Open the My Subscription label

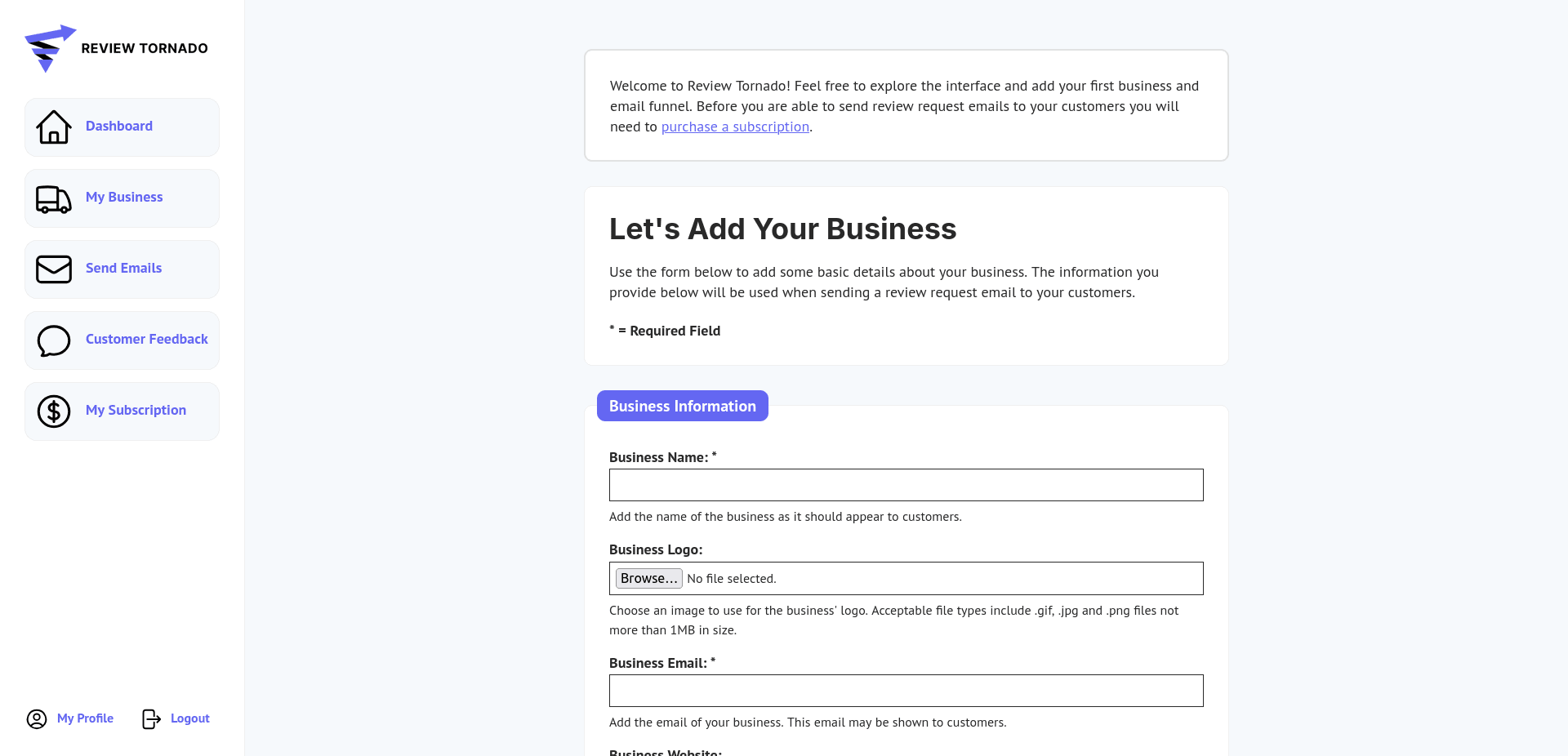click(x=136, y=410)
